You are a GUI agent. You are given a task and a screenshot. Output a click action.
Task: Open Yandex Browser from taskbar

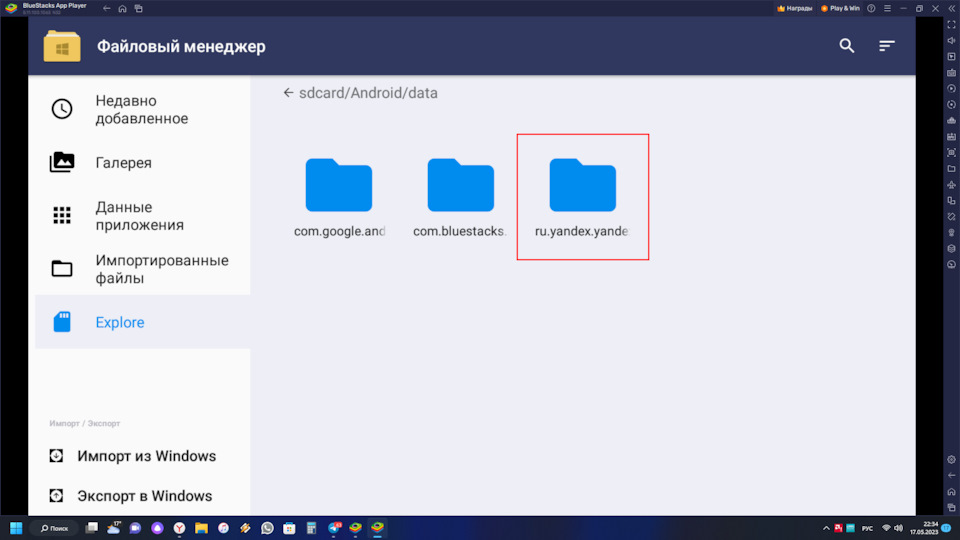click(179, 528)
